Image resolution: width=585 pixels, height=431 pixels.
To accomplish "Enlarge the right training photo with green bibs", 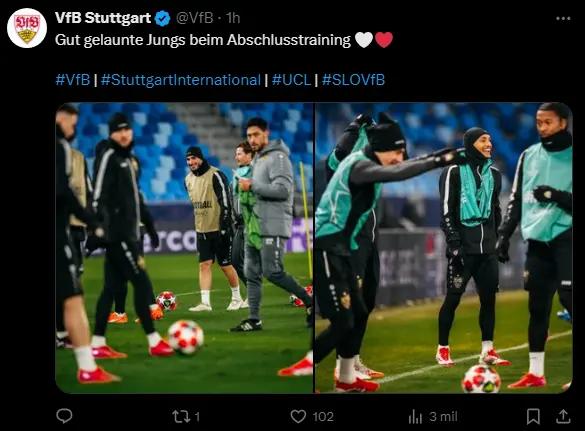I will [444, 248].
